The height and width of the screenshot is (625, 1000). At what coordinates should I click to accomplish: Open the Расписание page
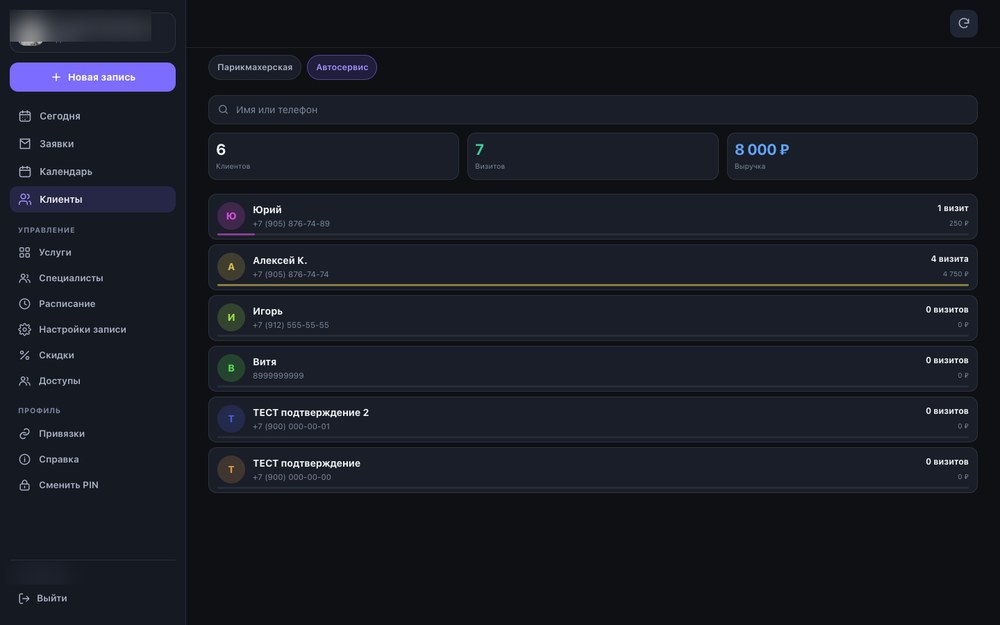click(92, 304)
